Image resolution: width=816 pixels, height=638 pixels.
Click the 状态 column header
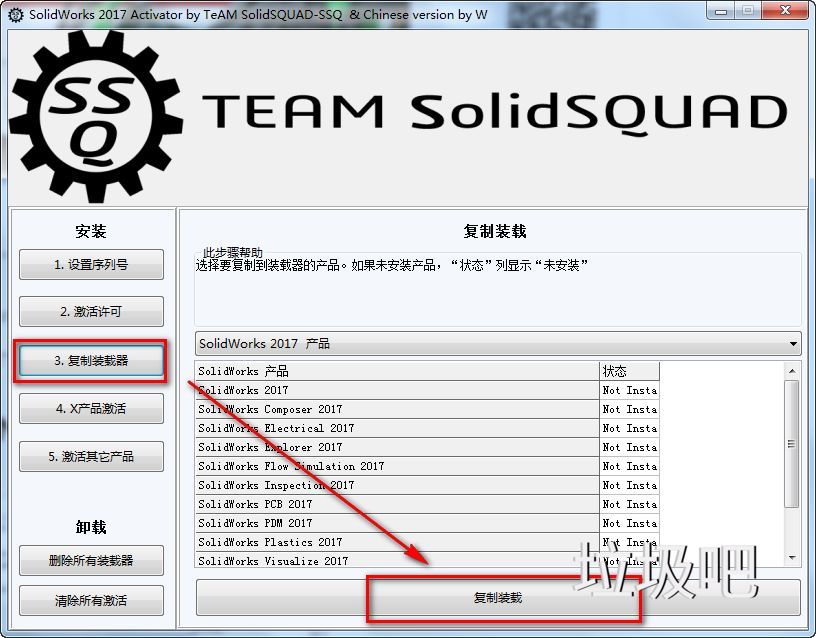[628, 371]
